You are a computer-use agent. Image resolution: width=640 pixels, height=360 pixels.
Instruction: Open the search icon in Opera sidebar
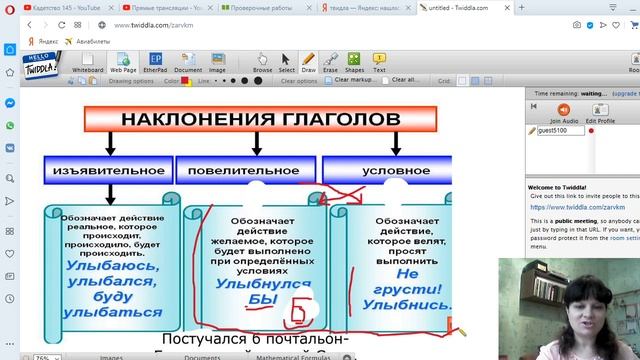pos(10,178)
